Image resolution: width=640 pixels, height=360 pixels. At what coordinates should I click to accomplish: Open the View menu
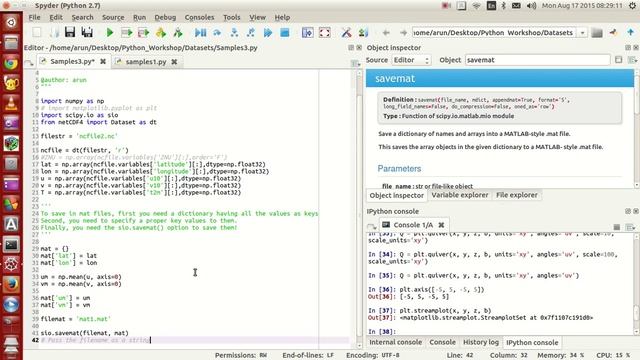(x=257, y=17)
